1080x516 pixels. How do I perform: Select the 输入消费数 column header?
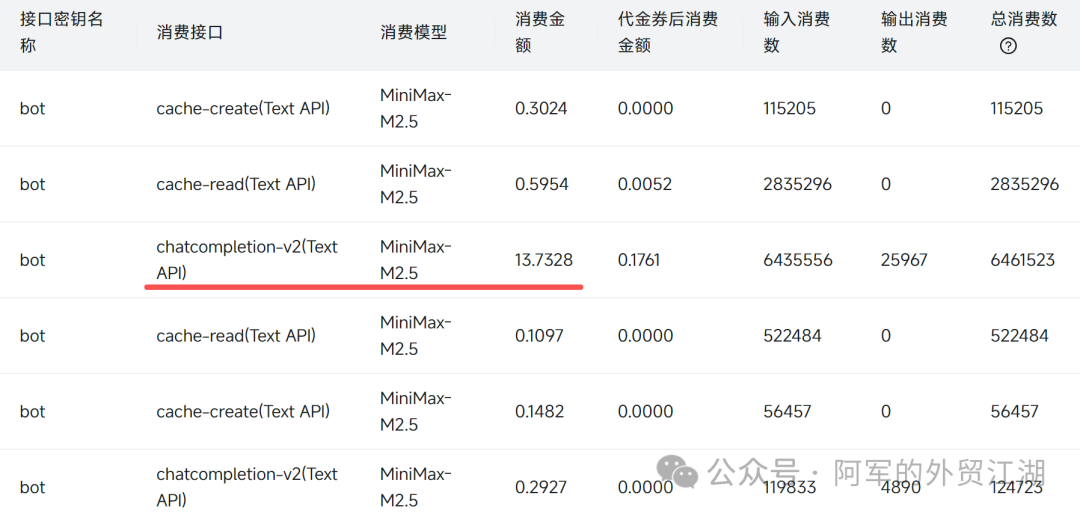click(x=796, y=32)
